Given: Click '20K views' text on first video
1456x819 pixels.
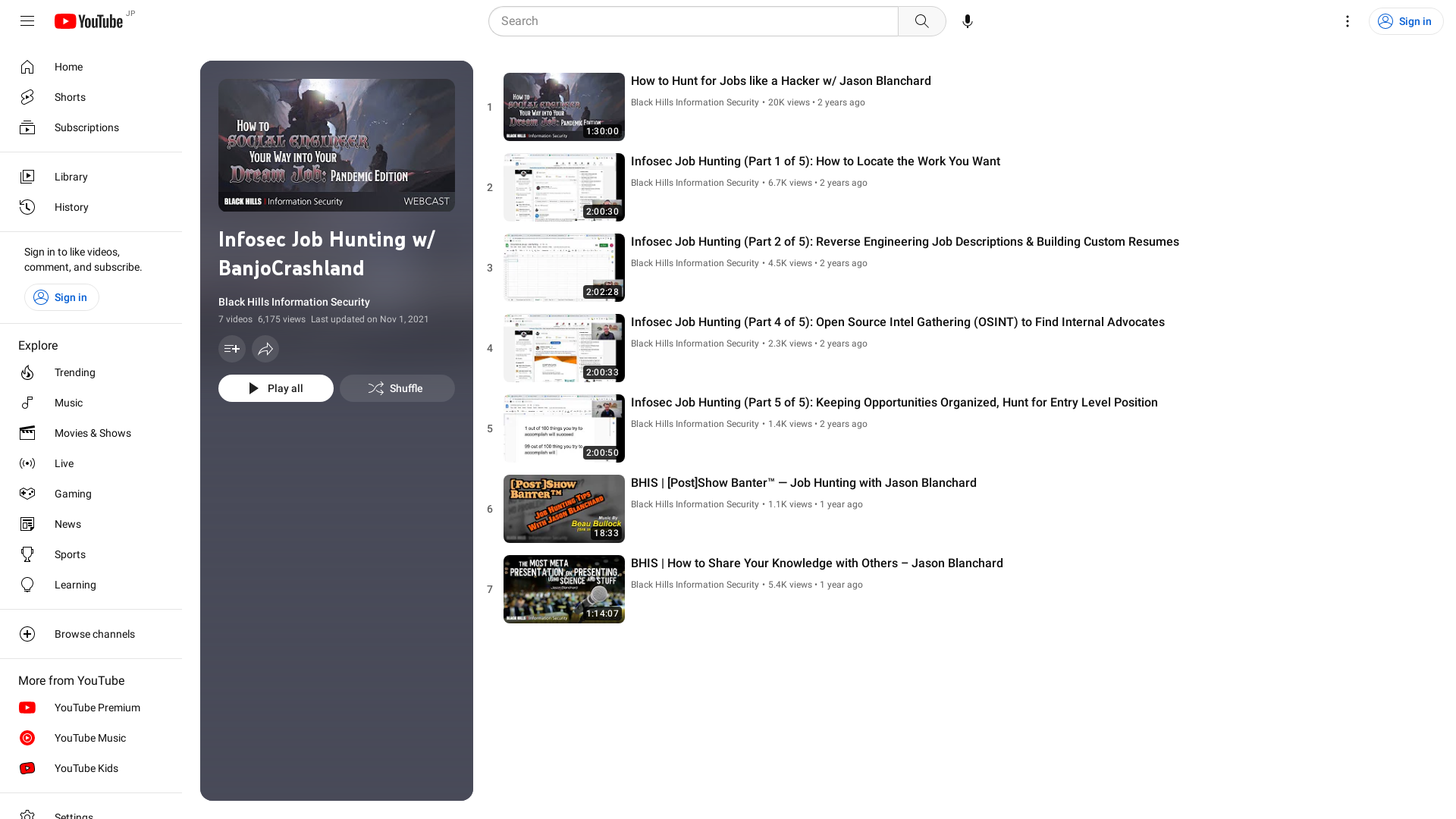Looking at the screenshot, I should click(789, 102).
